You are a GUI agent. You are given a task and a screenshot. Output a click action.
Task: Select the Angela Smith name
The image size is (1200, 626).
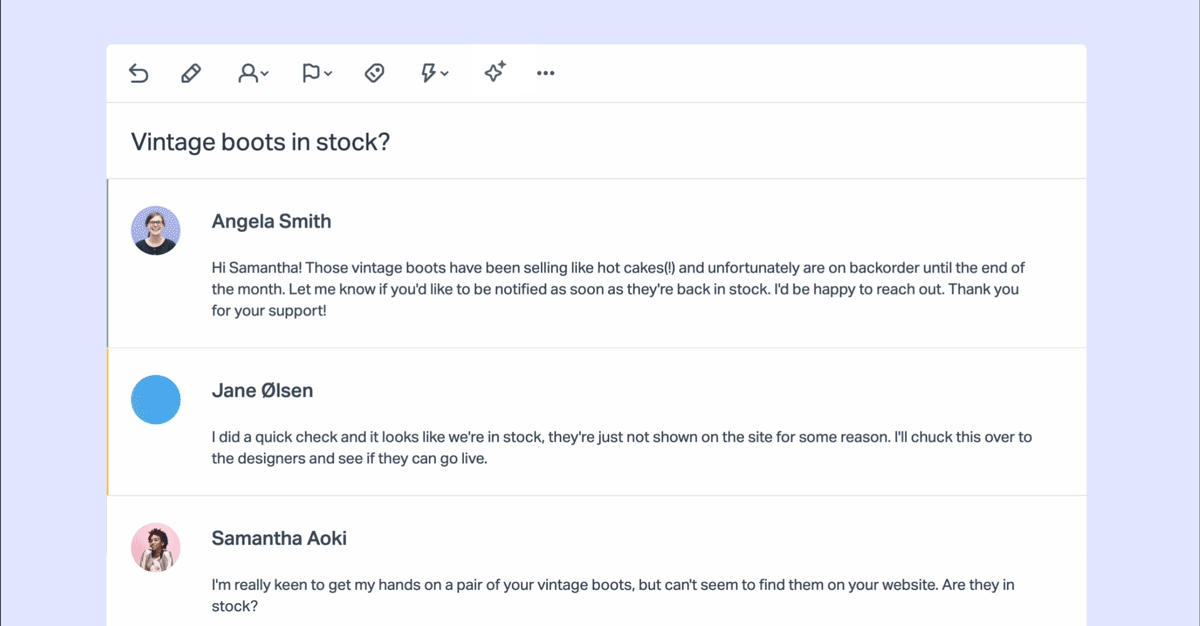(x=271, y=222)
